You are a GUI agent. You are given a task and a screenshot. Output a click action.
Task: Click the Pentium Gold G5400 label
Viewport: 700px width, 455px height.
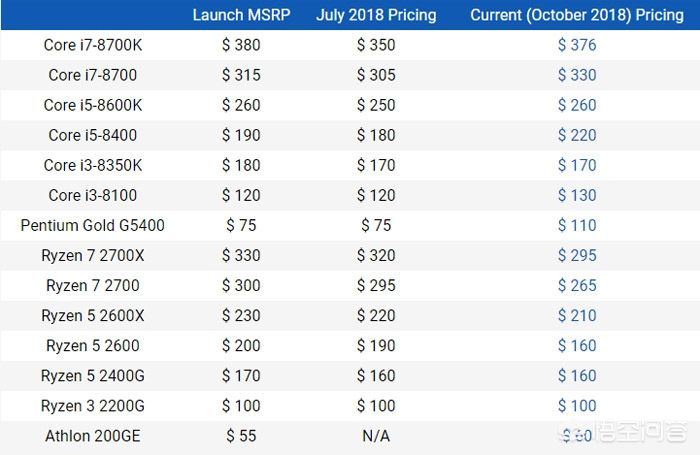coord(93,225)
